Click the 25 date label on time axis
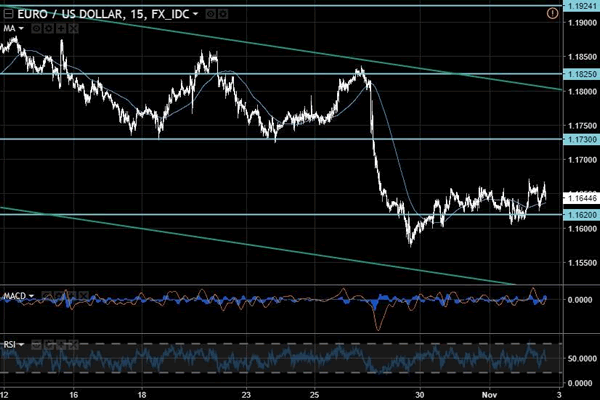 pos(315,395)
